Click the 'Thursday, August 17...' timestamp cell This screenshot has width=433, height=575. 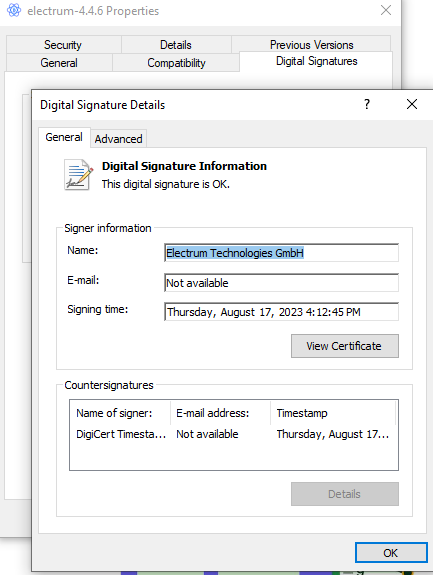333,434
